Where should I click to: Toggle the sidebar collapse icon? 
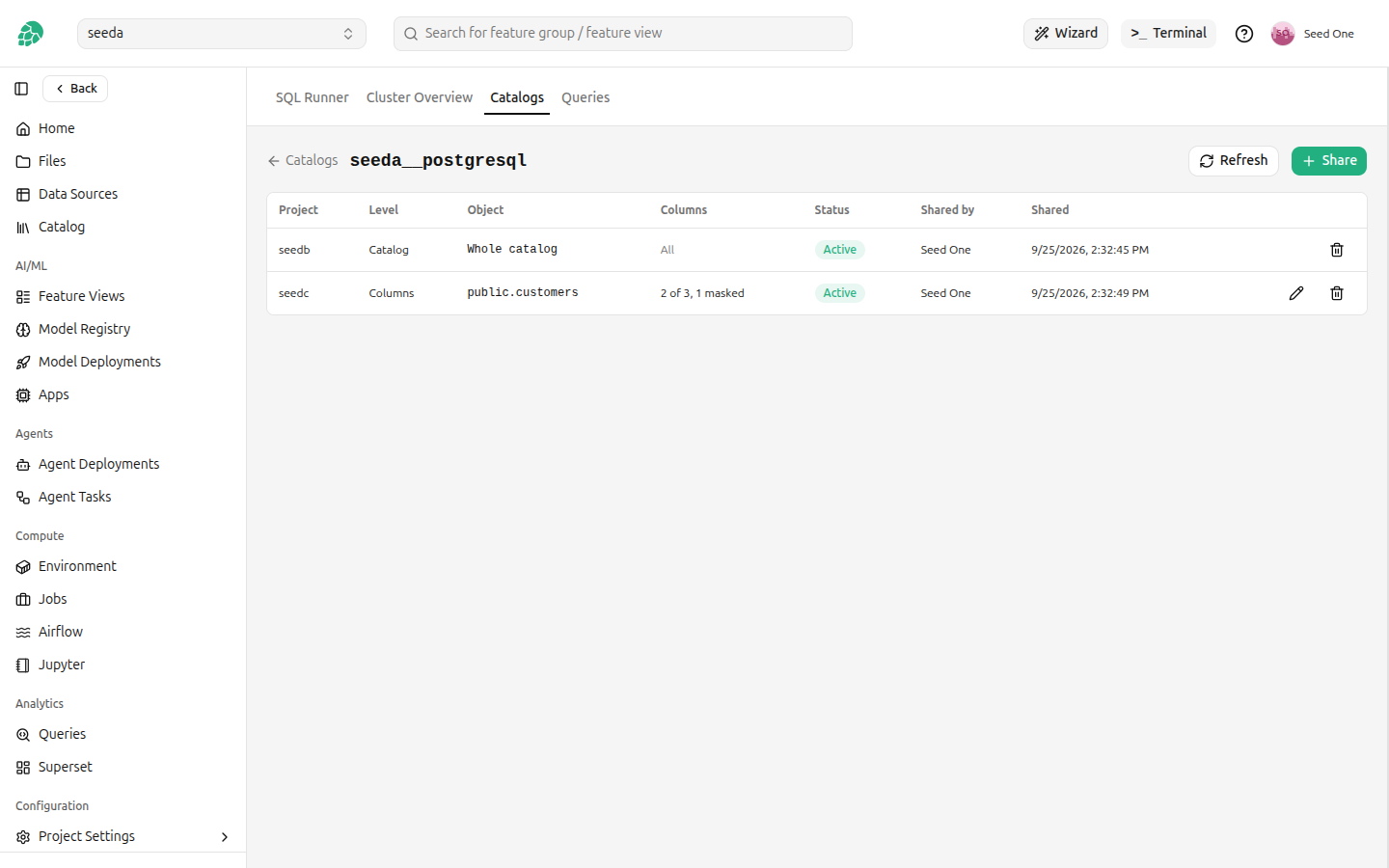click(x=21, y=89)
